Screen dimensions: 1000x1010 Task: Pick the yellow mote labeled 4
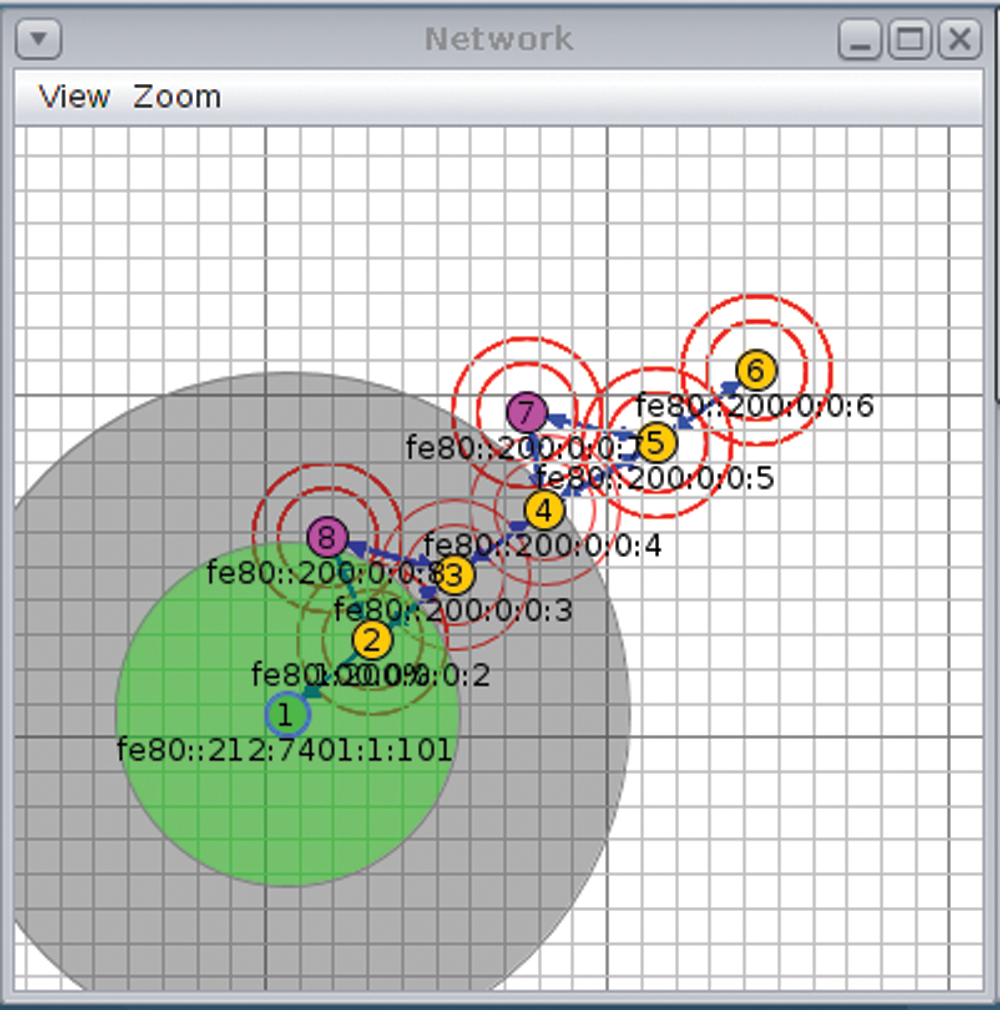(x=543, y=510)
